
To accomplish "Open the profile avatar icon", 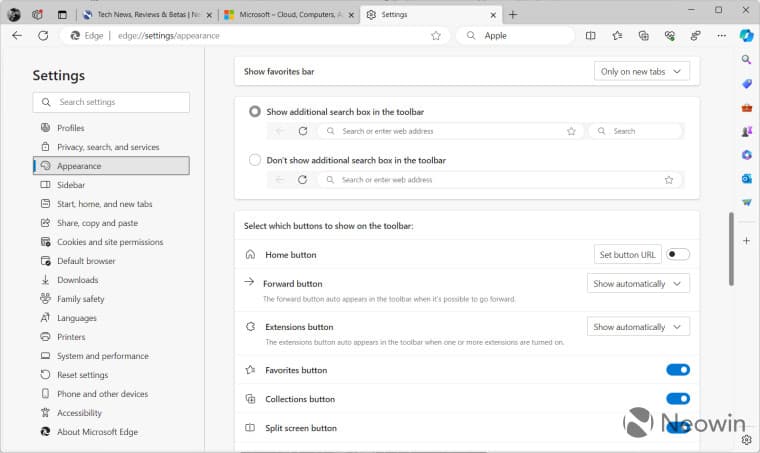I will tap(14, 15).
